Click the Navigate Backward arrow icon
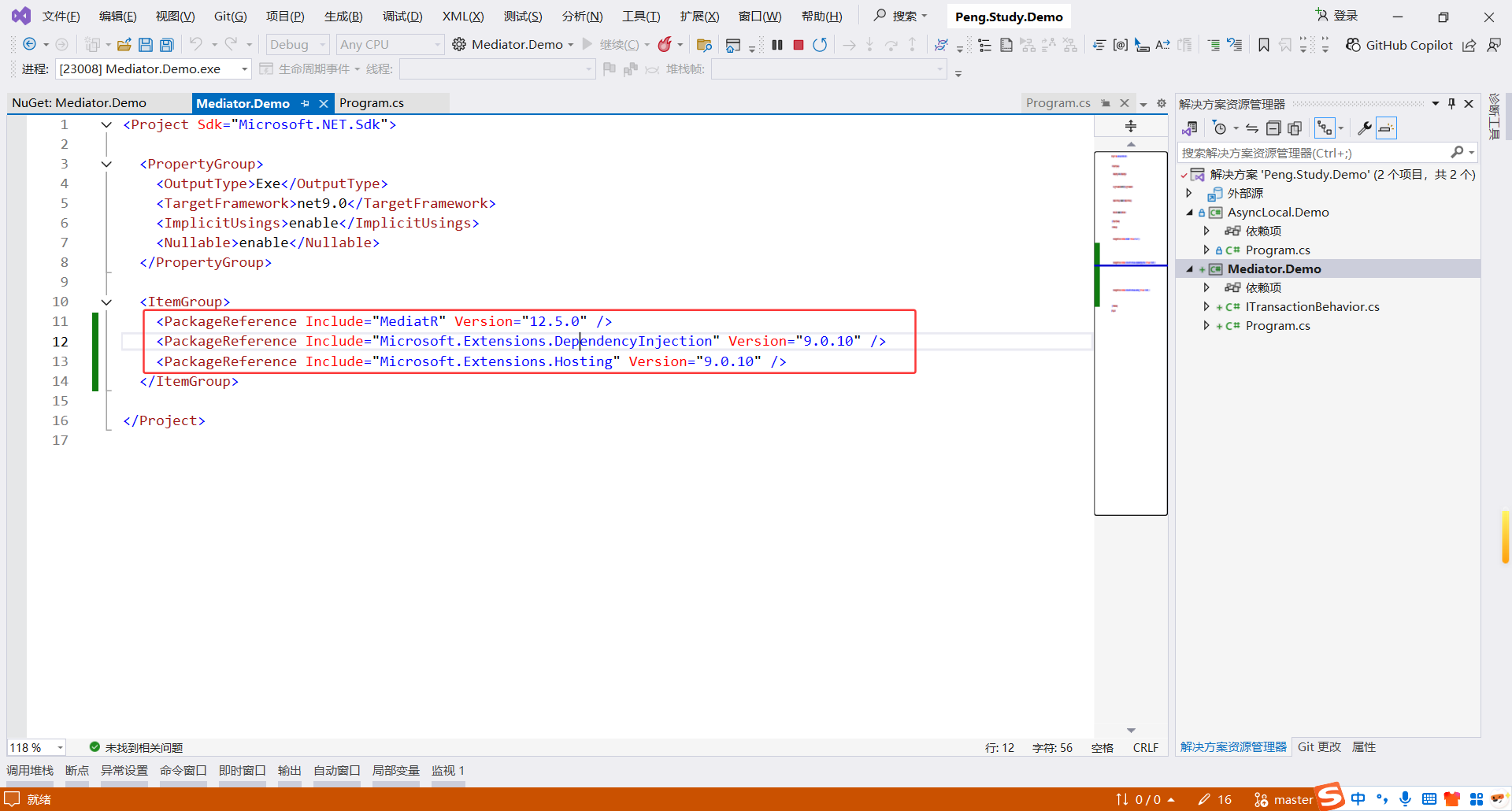Image resolution: width=1512 pixels, height=811 pixels. point(30,45)
